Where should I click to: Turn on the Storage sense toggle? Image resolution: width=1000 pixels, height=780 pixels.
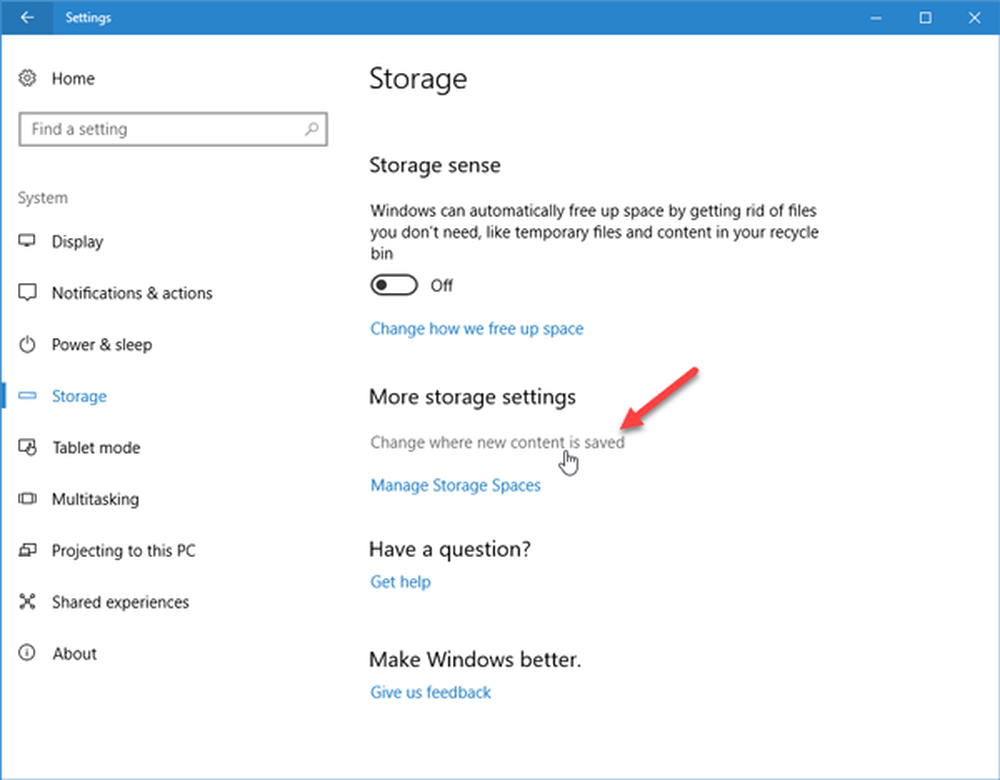coord(395,286)
